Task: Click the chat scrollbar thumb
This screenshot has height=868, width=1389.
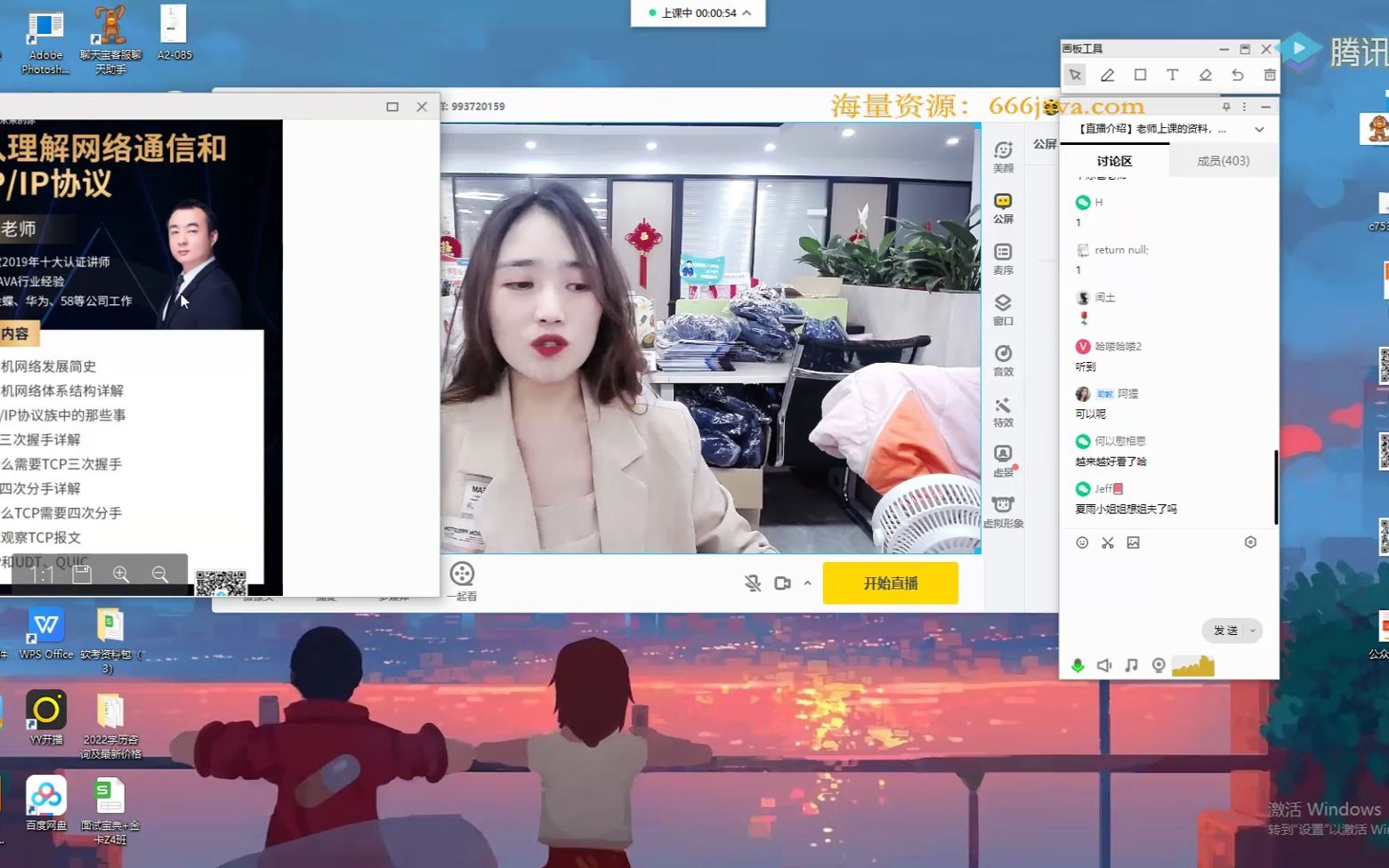Action: tap(1276, 486)
